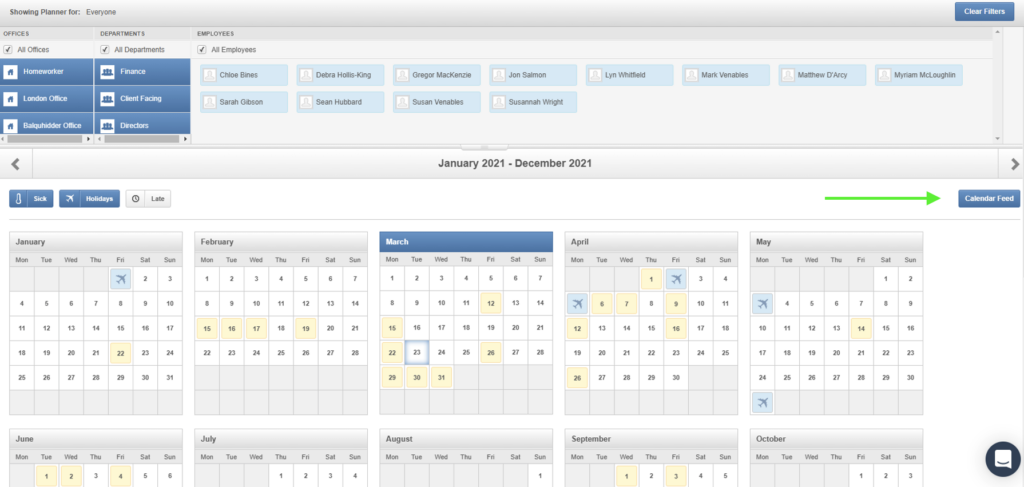Click the airplane holiday icon in January

coord(121,279)
